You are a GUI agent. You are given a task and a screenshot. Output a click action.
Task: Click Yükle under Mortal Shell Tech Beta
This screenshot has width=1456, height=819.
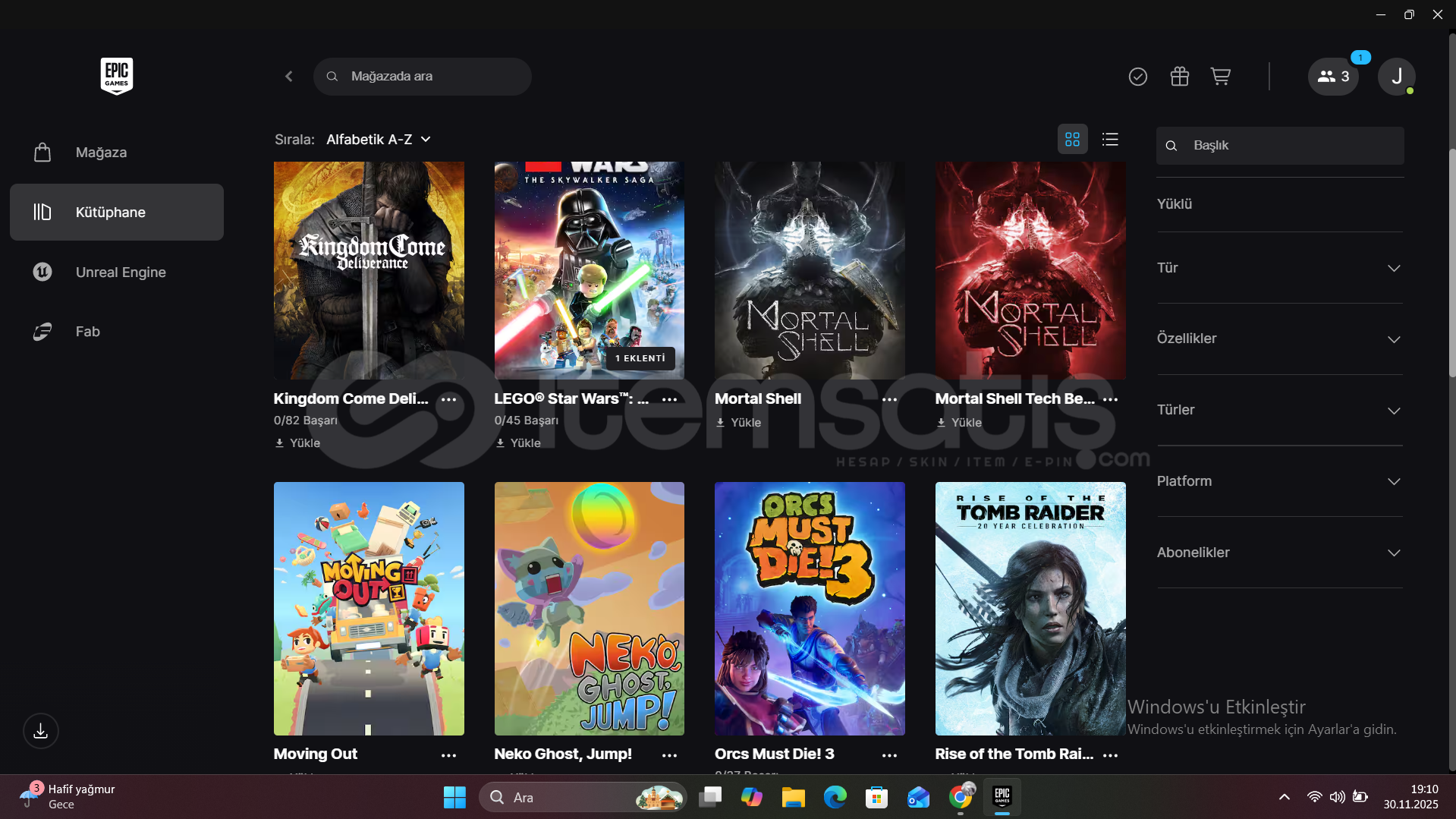[x=960, y=423]
